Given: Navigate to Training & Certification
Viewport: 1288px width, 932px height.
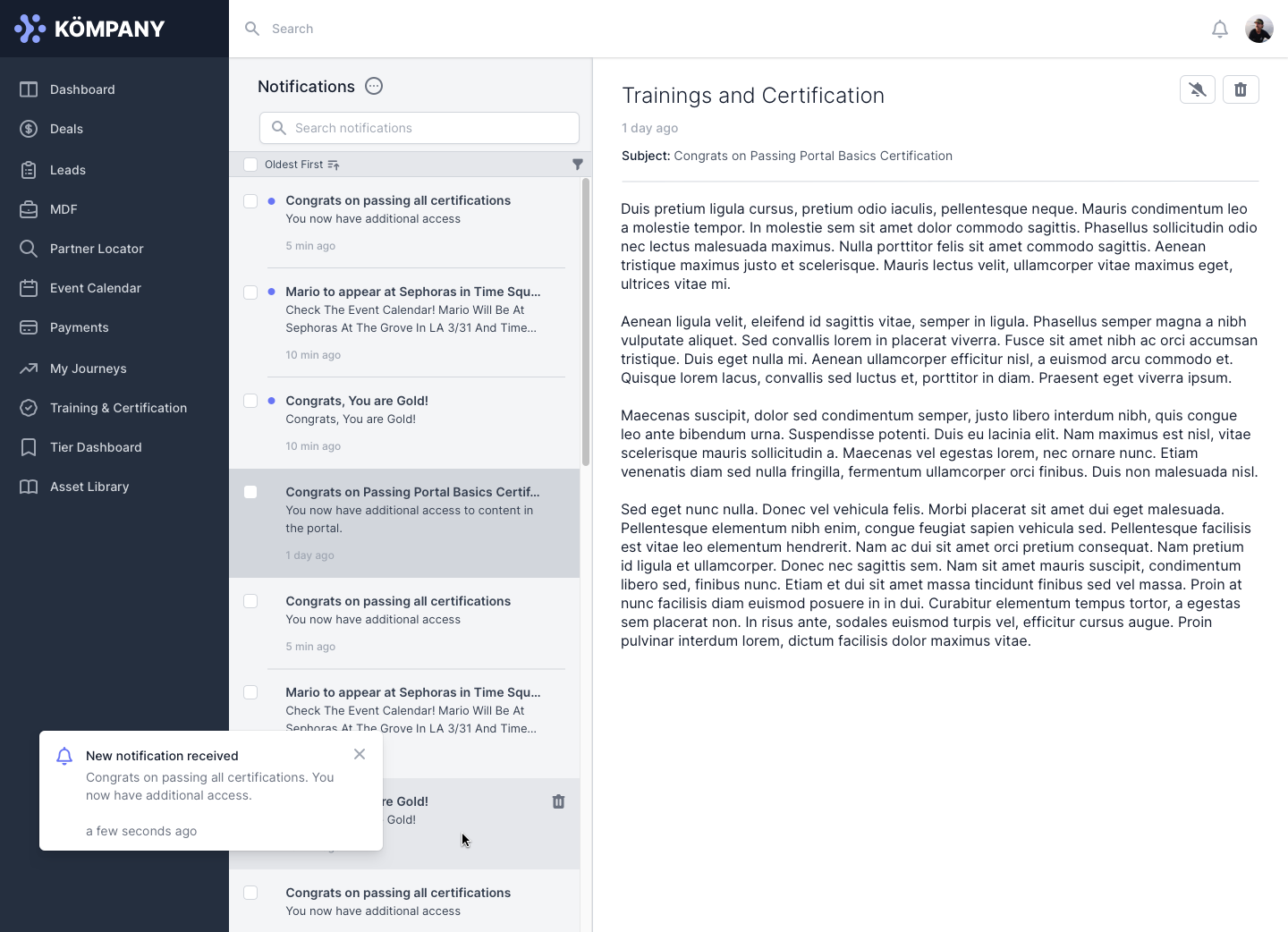Looking at the screenshot, I should [121, 408].
